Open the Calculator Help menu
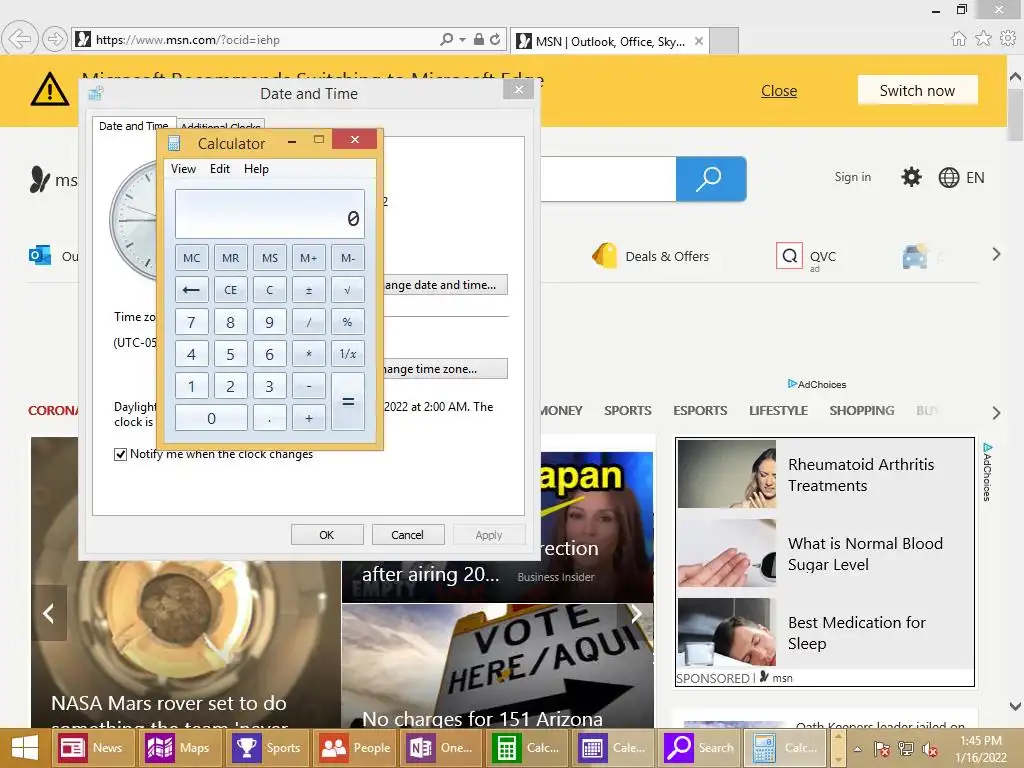The image size is (1024, 768). point(256,168)
